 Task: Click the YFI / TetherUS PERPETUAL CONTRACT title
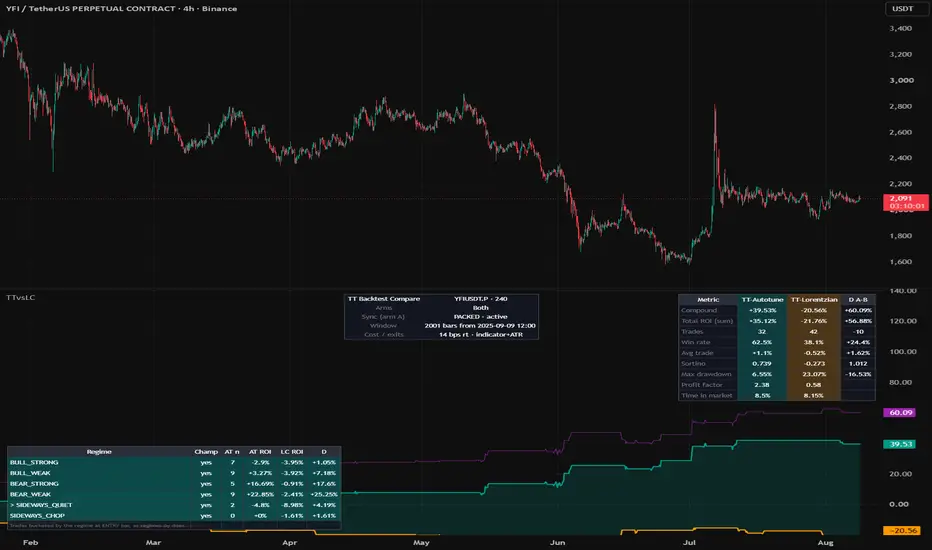click(x=90, y=8)
